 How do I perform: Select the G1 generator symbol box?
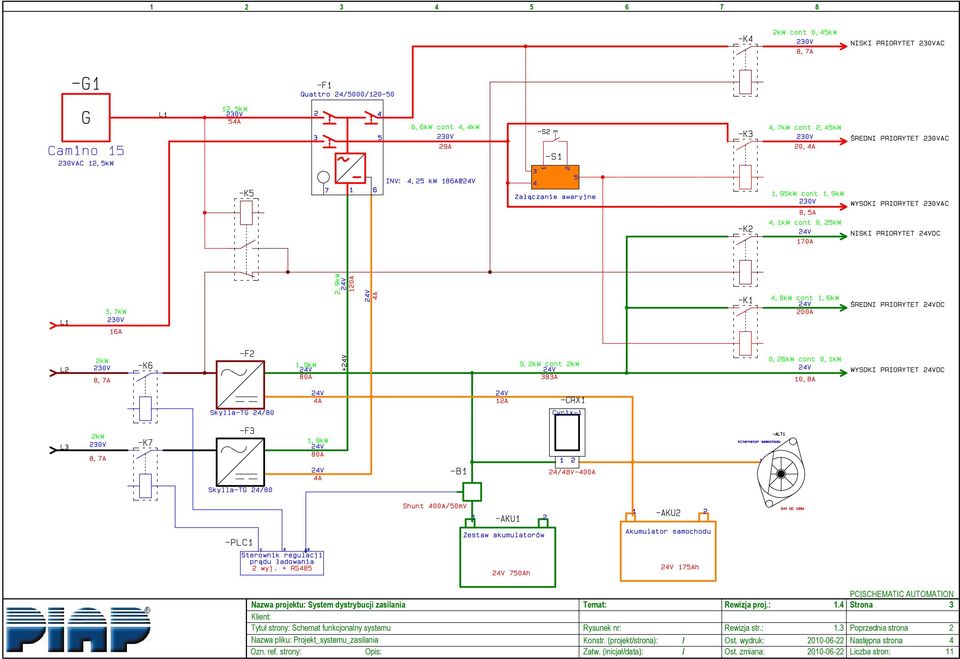point(86,118)
